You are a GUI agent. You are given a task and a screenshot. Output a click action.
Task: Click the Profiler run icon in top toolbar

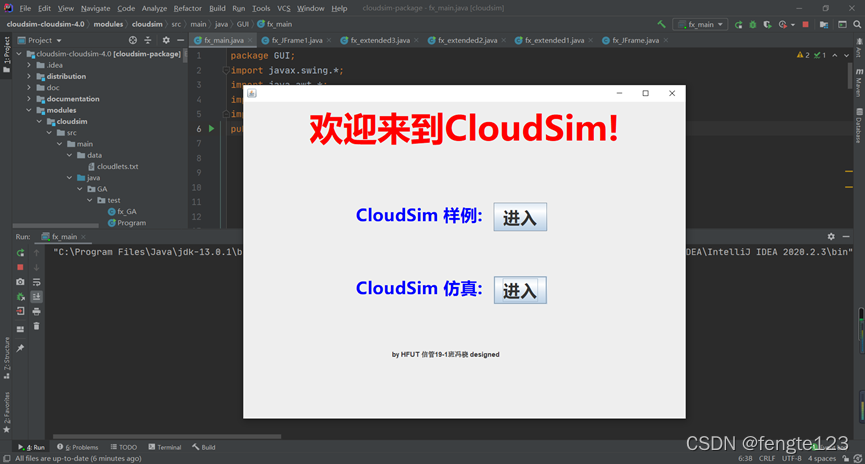[x=783, y=24]
